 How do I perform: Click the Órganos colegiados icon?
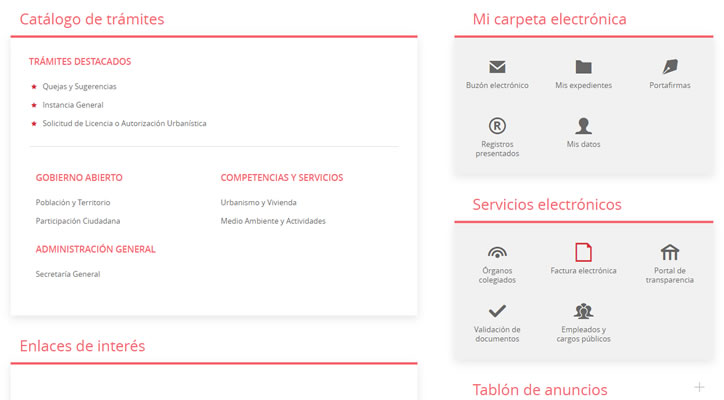tap(497, 252)
